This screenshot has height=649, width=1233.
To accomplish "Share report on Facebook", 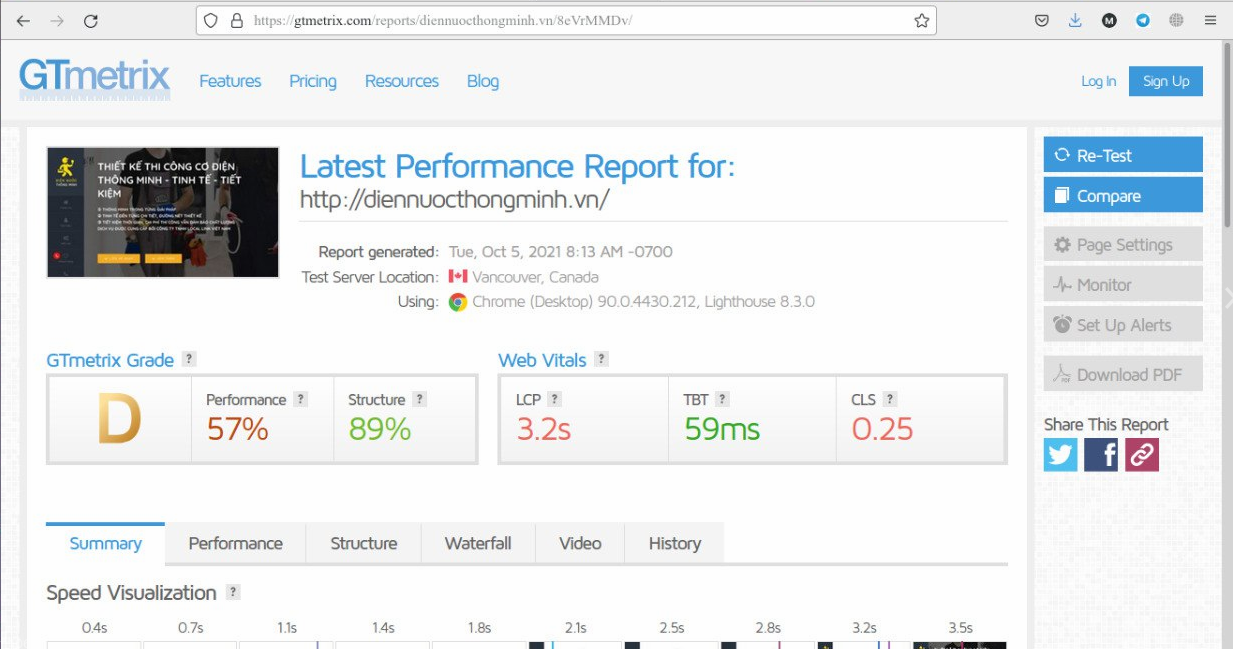I will click(1101, 455).
